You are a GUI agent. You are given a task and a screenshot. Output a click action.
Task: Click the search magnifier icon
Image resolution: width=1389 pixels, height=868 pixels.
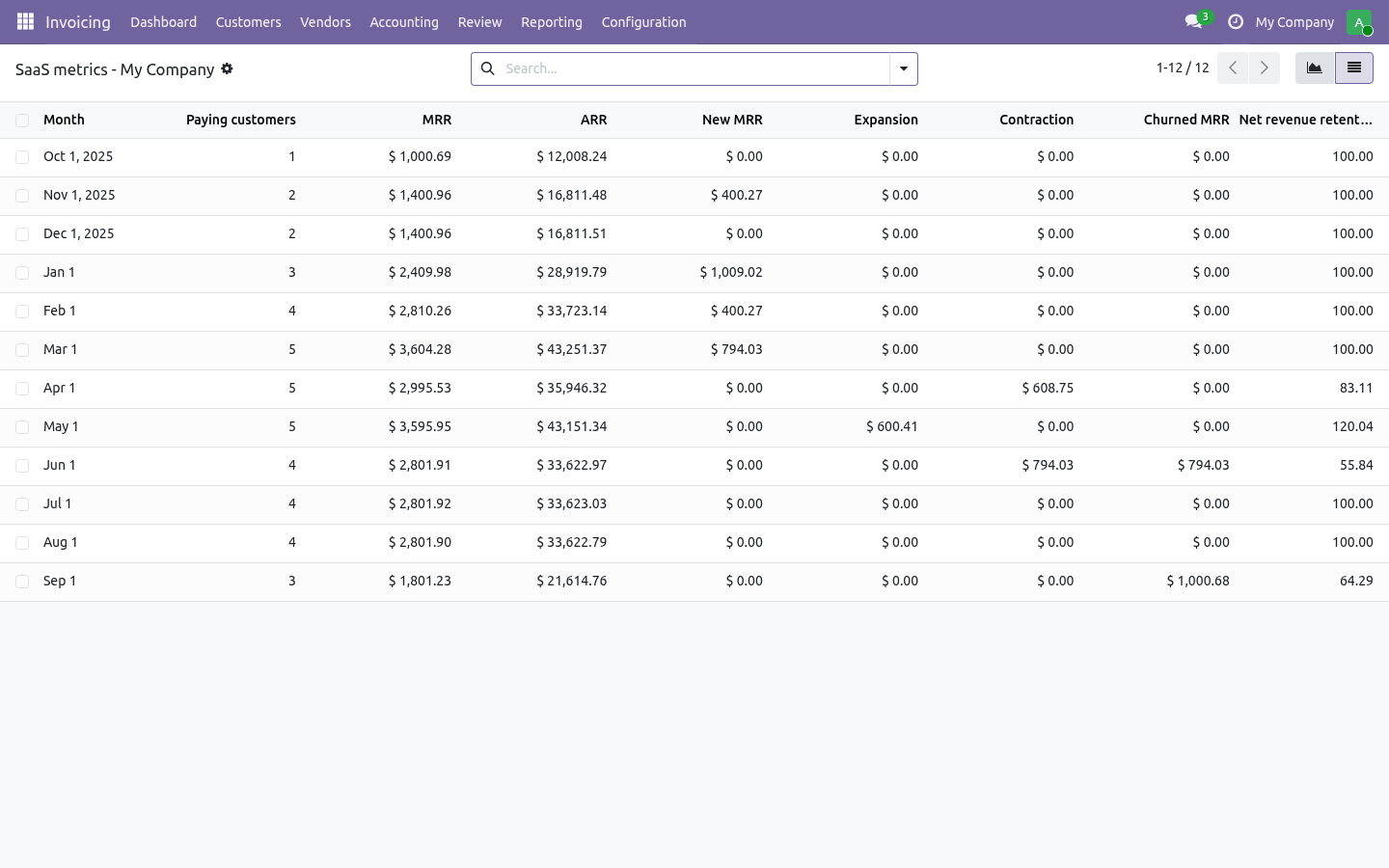tap(488, 68)
